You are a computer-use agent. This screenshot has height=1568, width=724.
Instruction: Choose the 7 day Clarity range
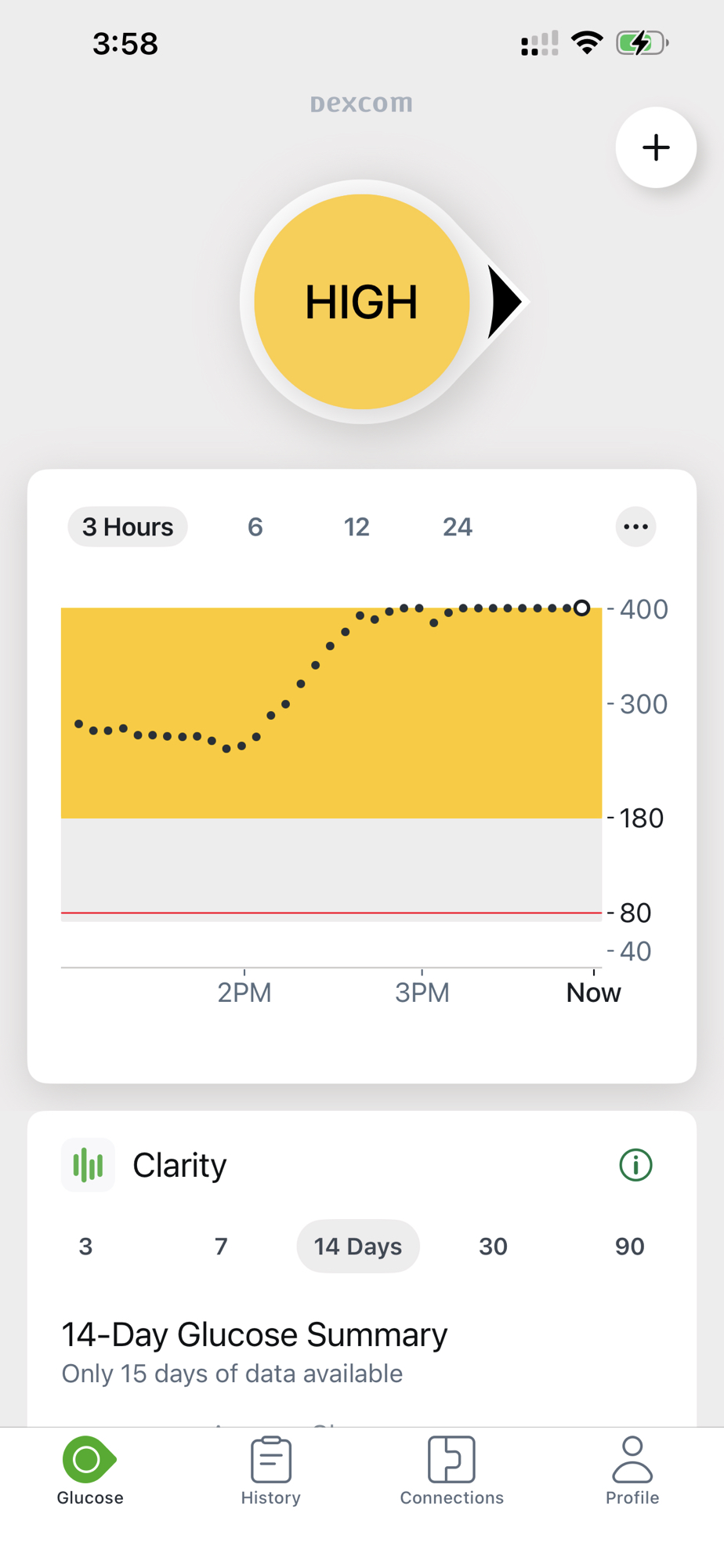[x=221, y=1247]
